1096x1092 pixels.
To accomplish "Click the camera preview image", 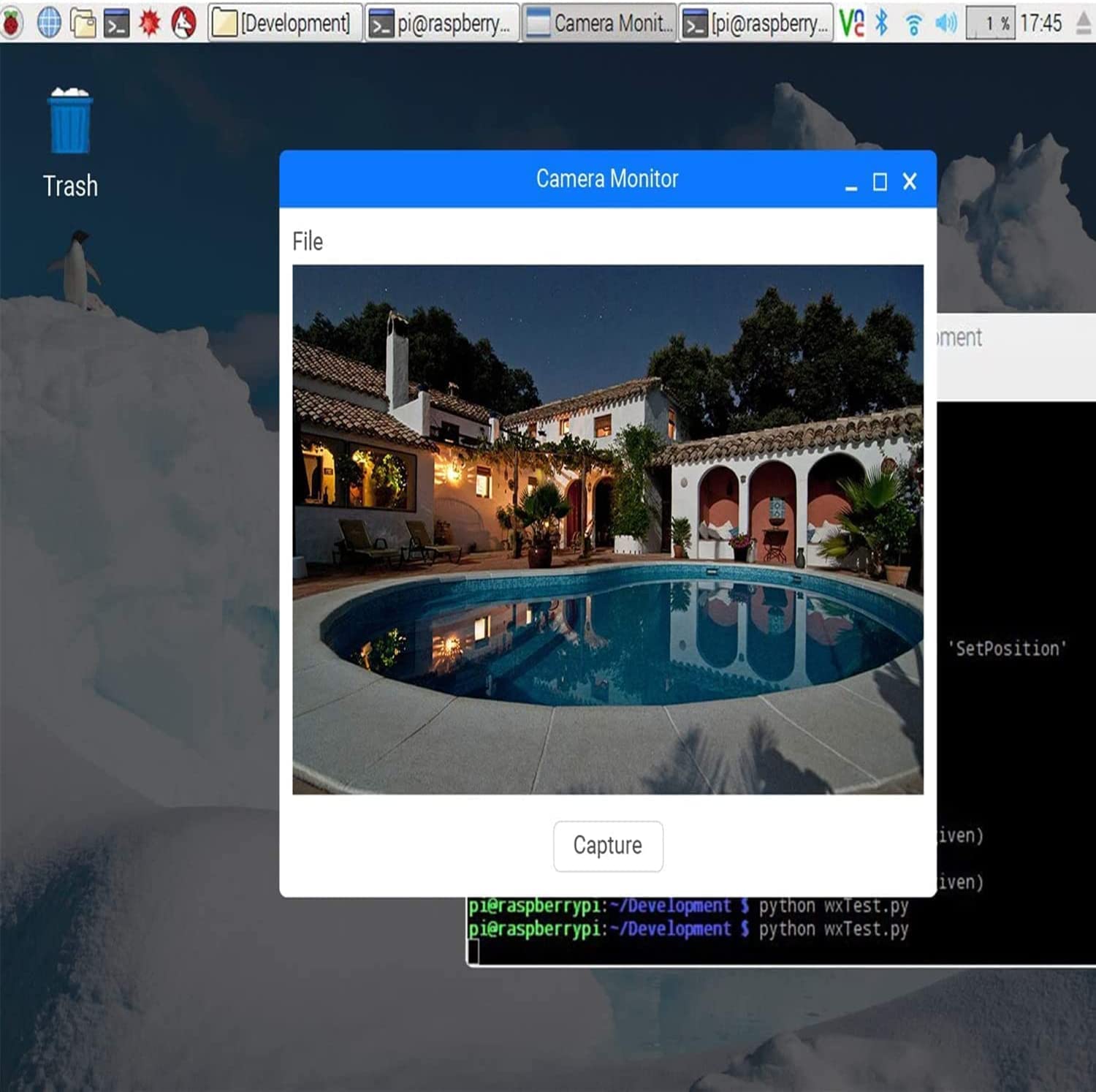I will (608, 529).
